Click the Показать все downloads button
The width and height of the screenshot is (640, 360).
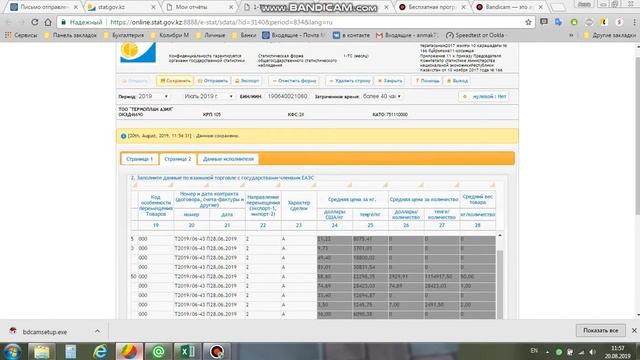pos(600,331)
